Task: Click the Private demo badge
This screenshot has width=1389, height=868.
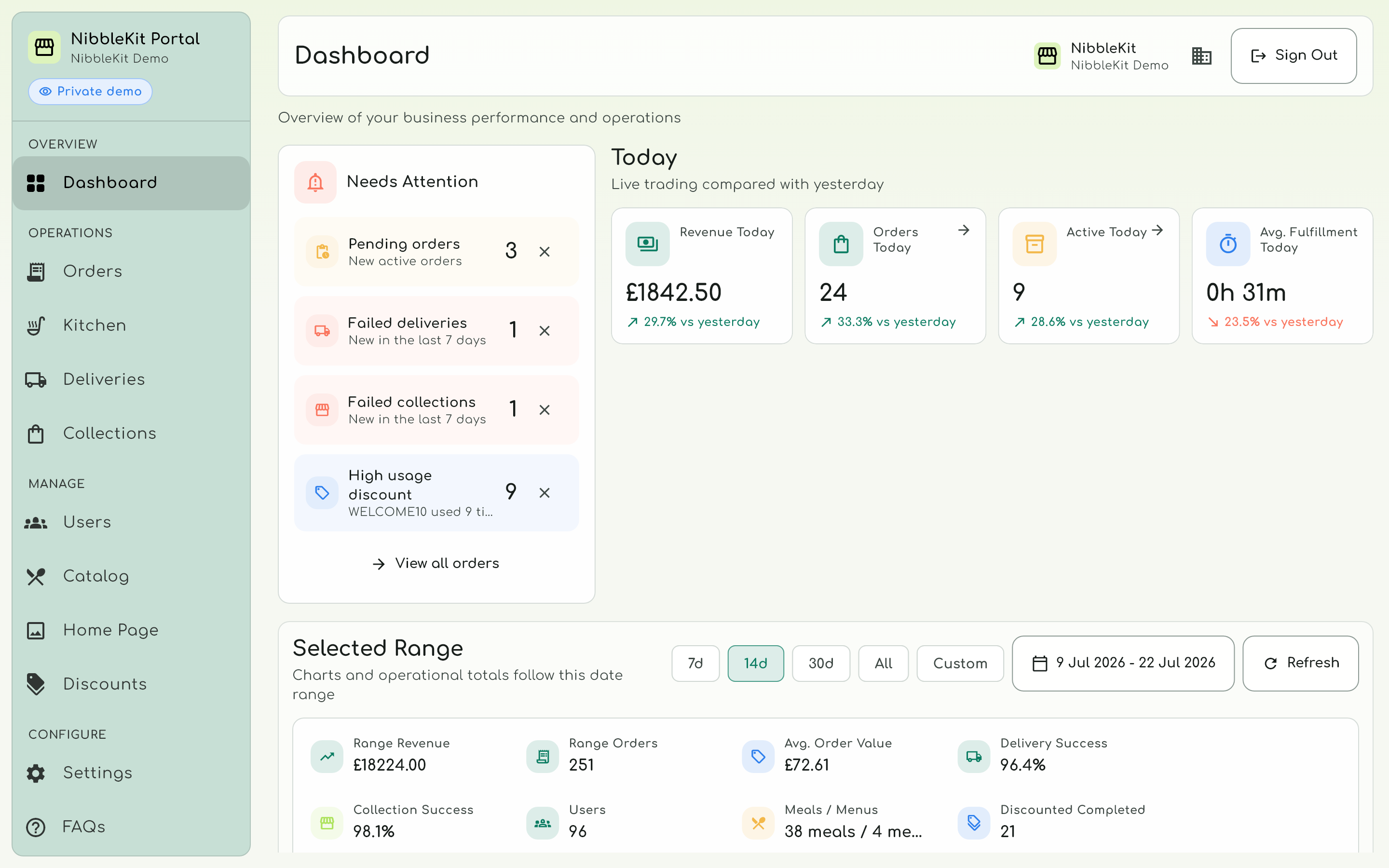Action: (x=90, y=91)
